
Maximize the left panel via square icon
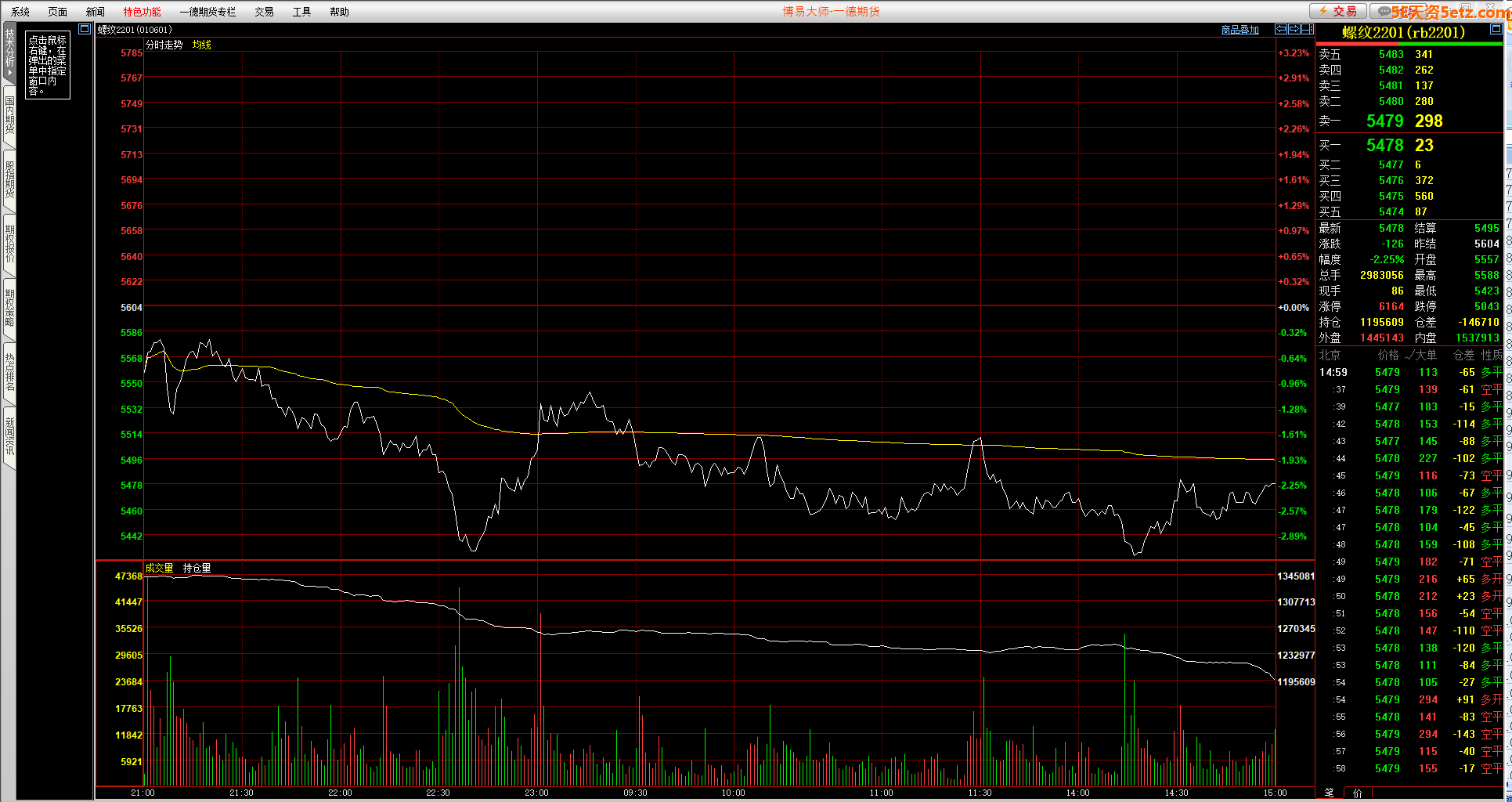point(85,30)
